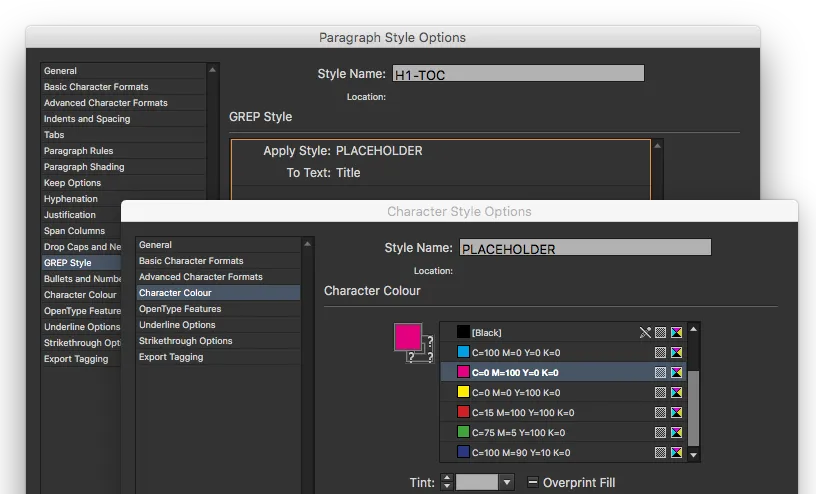Open the Tabs category
The width and height of the screenshot is (816, 494).
coord(123,135)
